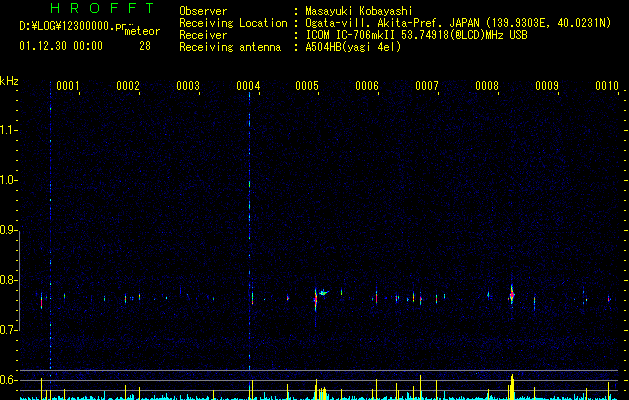629x400 pixels.
Task: Click the 'Receiver' field label
Action: click(203, 35)
